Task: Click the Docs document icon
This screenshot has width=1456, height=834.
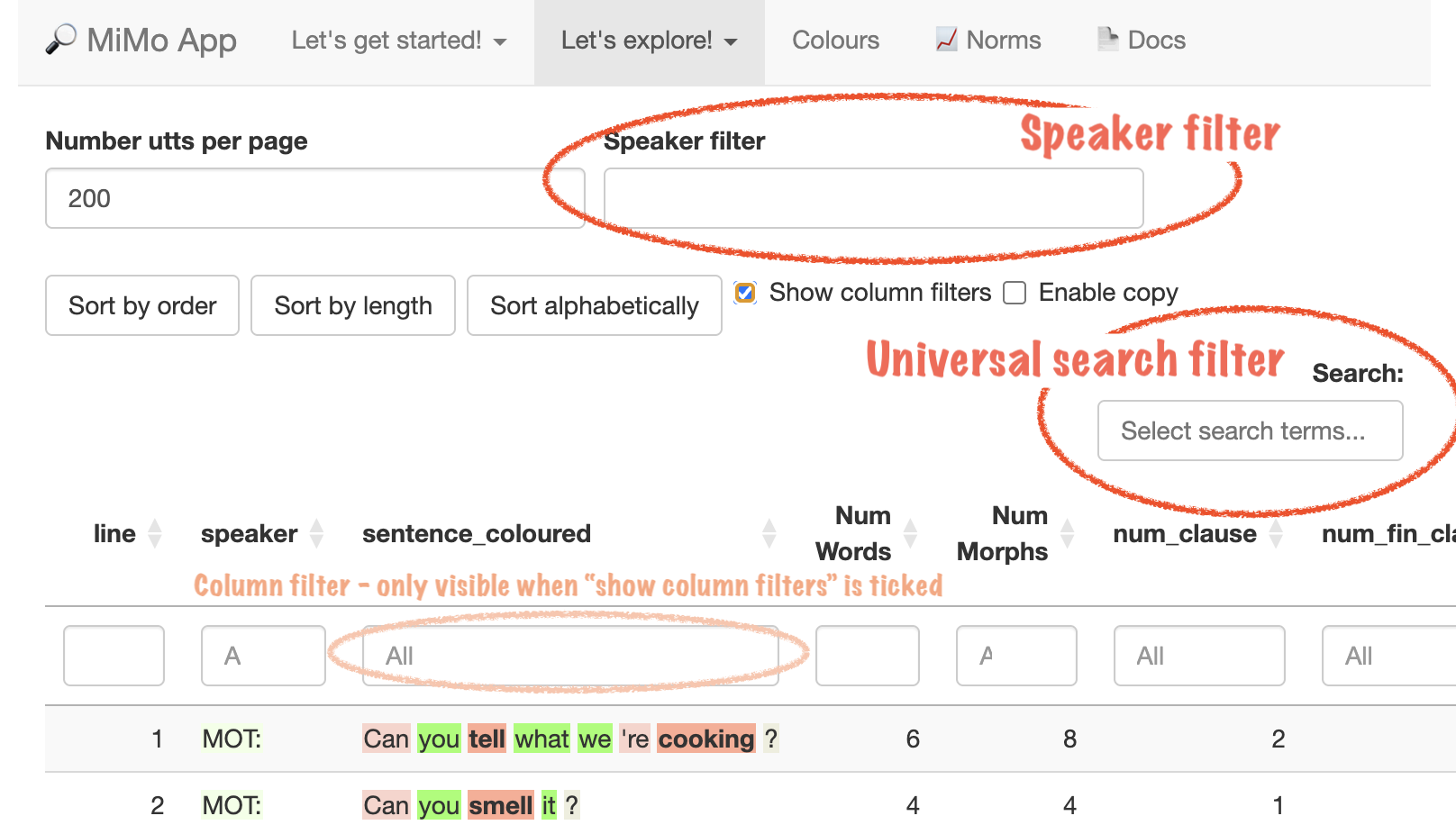Action: pyautogui.click(x=1107, y=40)
